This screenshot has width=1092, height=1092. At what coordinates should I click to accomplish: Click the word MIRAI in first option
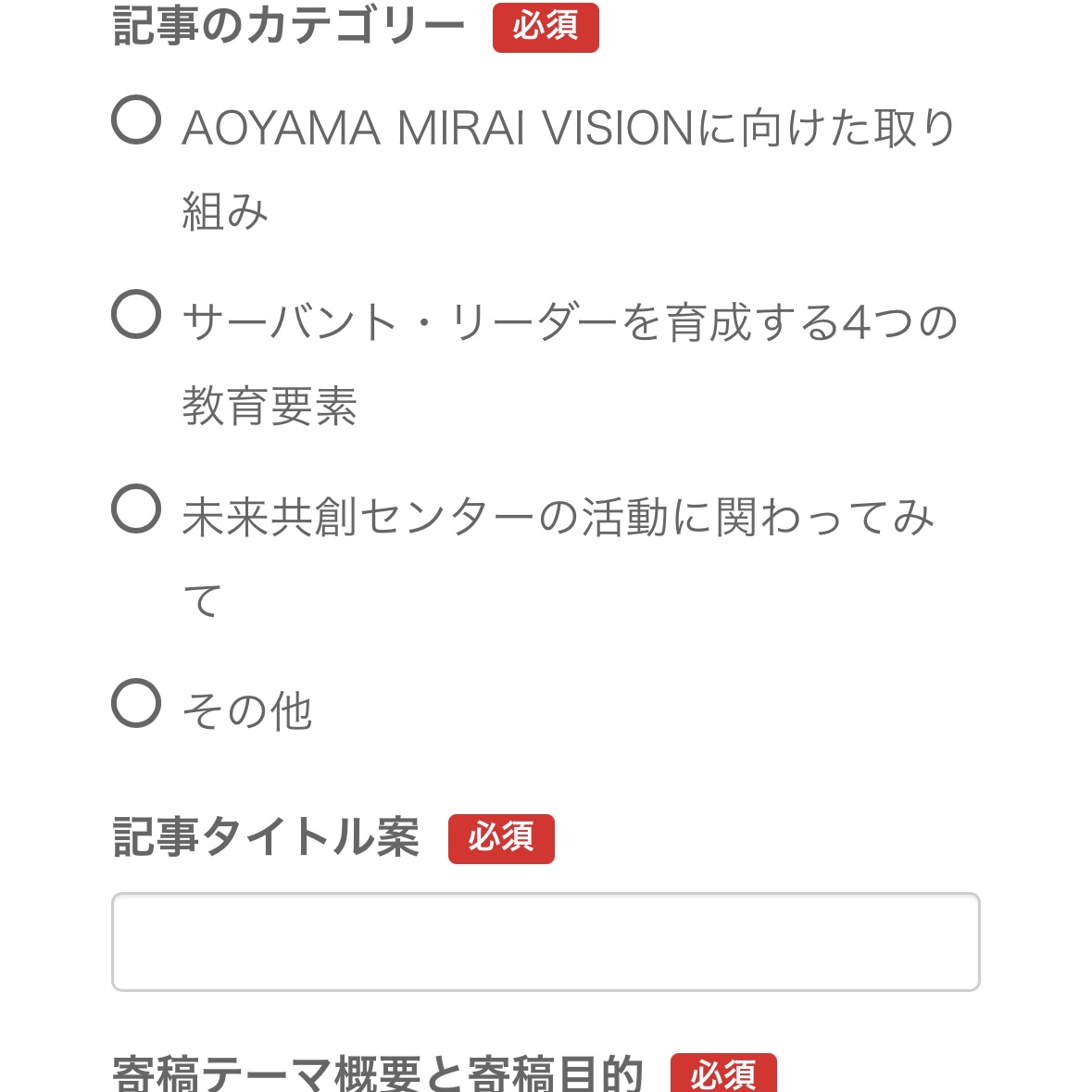[x=460, y=128]
